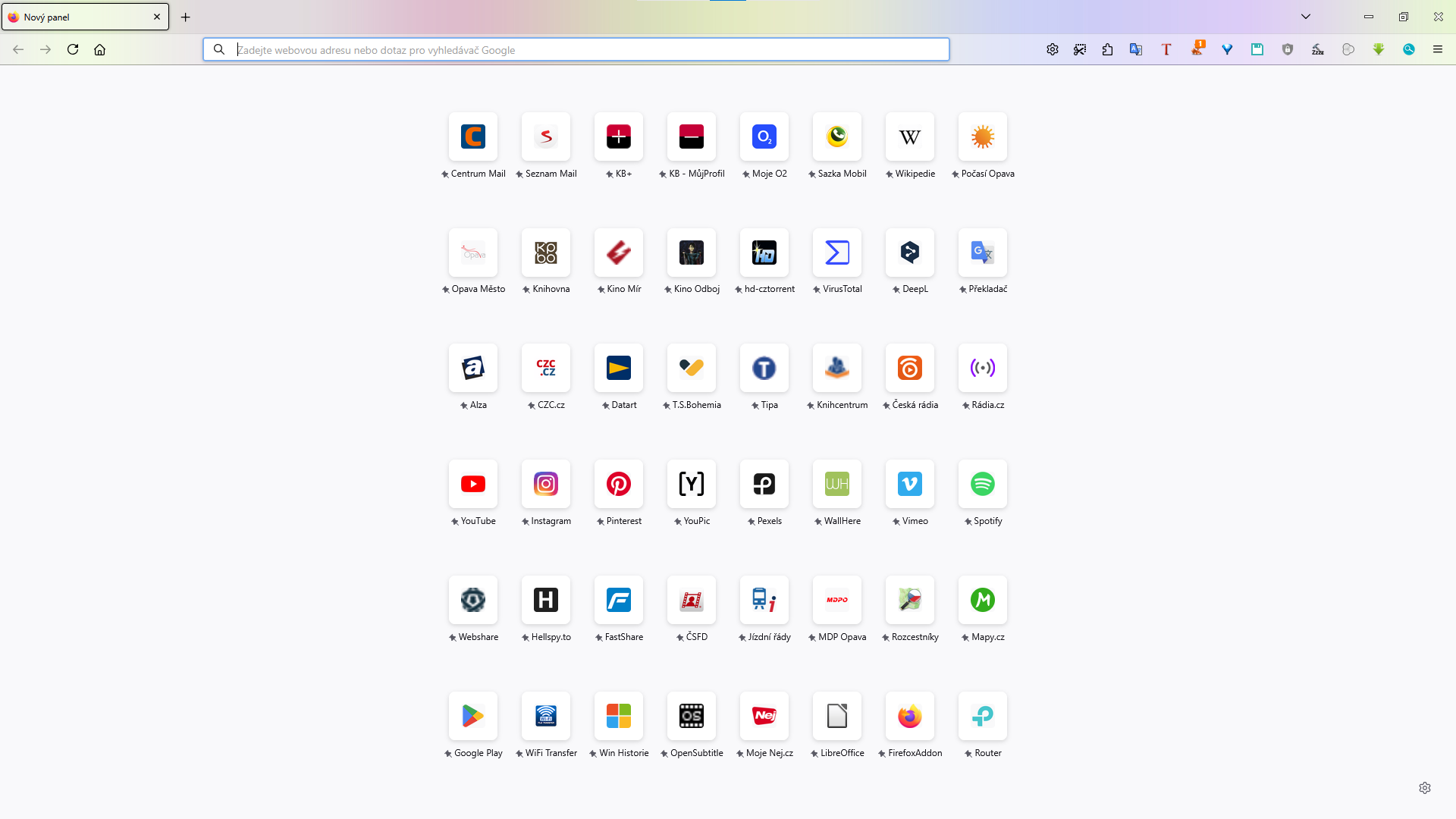
Task: Open the MDP Opava tile
Action: (x=837, y=601)
